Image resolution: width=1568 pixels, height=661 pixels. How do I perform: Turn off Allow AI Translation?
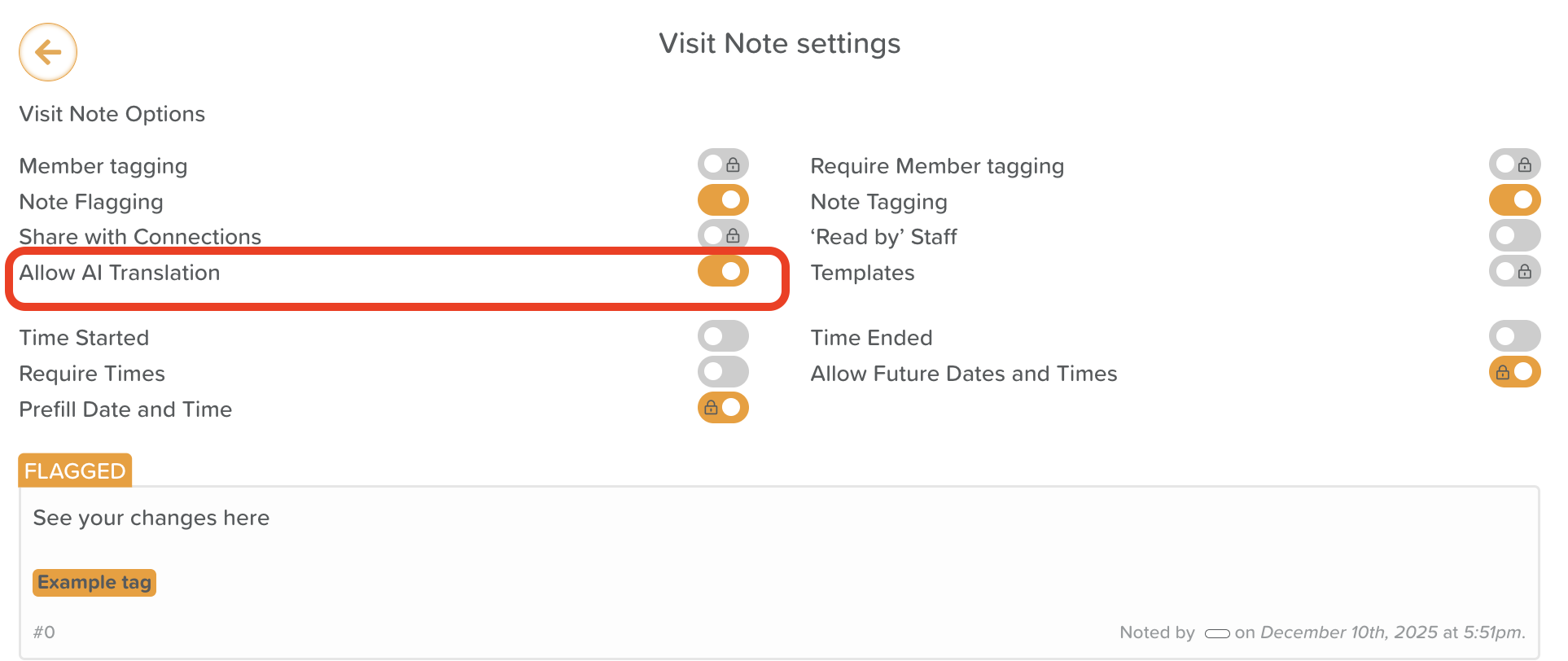coord(723,271)
